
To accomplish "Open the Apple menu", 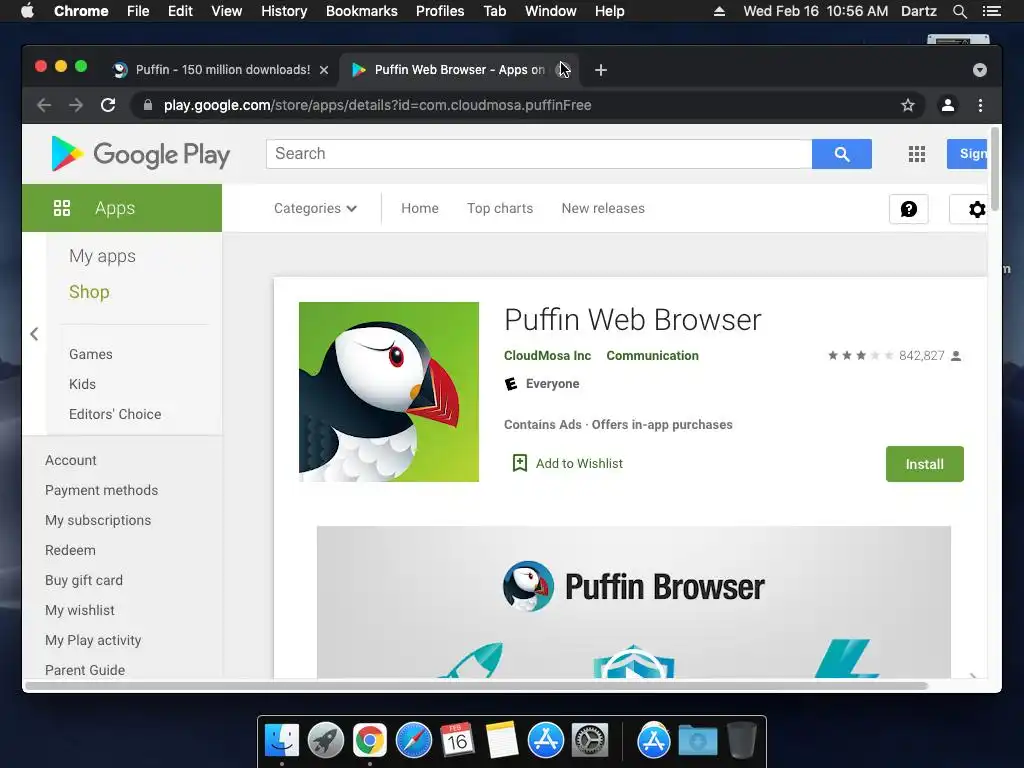I will [x=27, y=11].
